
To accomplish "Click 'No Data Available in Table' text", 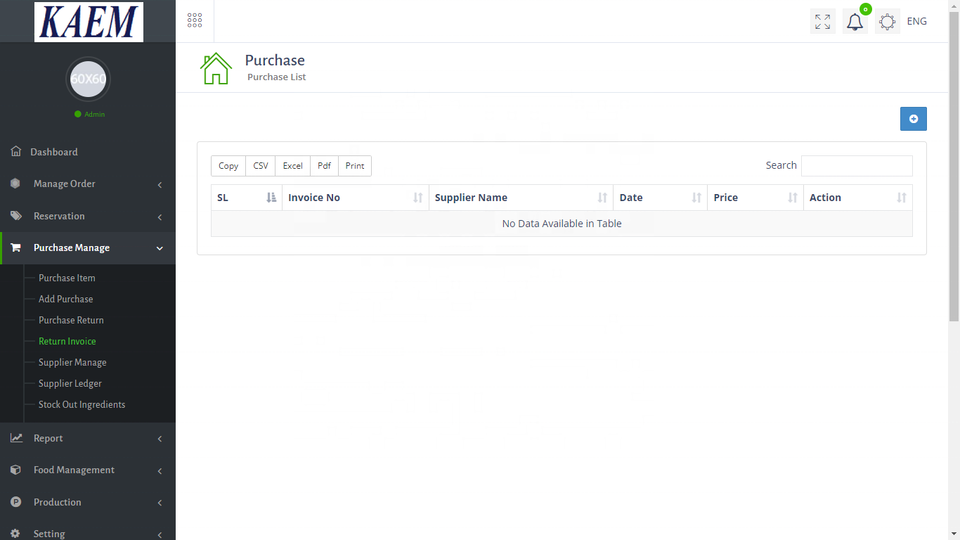I will [x=561, y=223].
